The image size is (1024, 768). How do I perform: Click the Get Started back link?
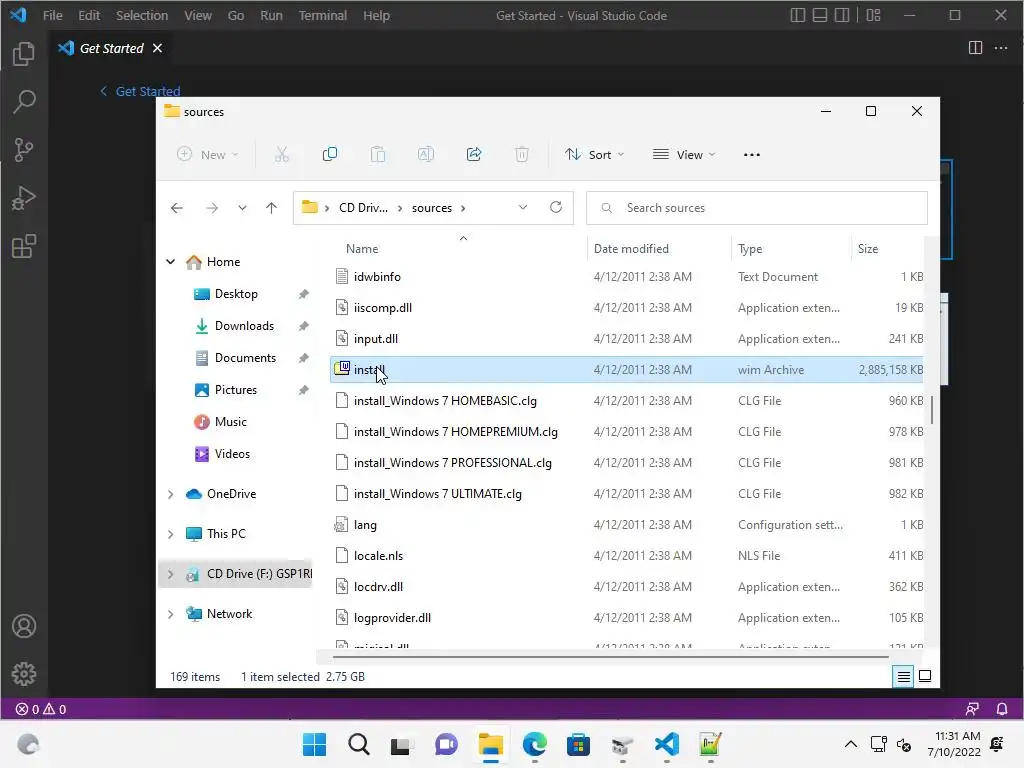click(140, 91)
